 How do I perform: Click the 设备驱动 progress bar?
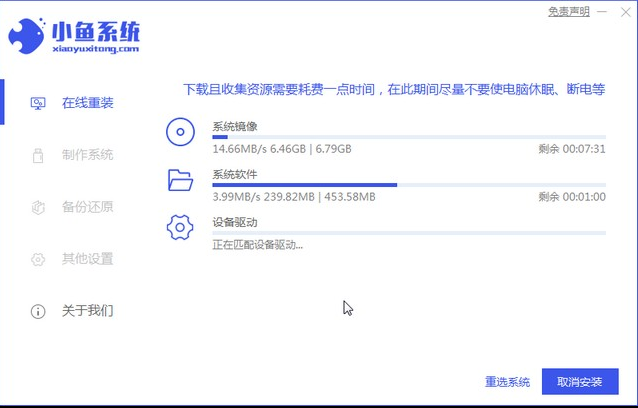(x=409, y=233)
